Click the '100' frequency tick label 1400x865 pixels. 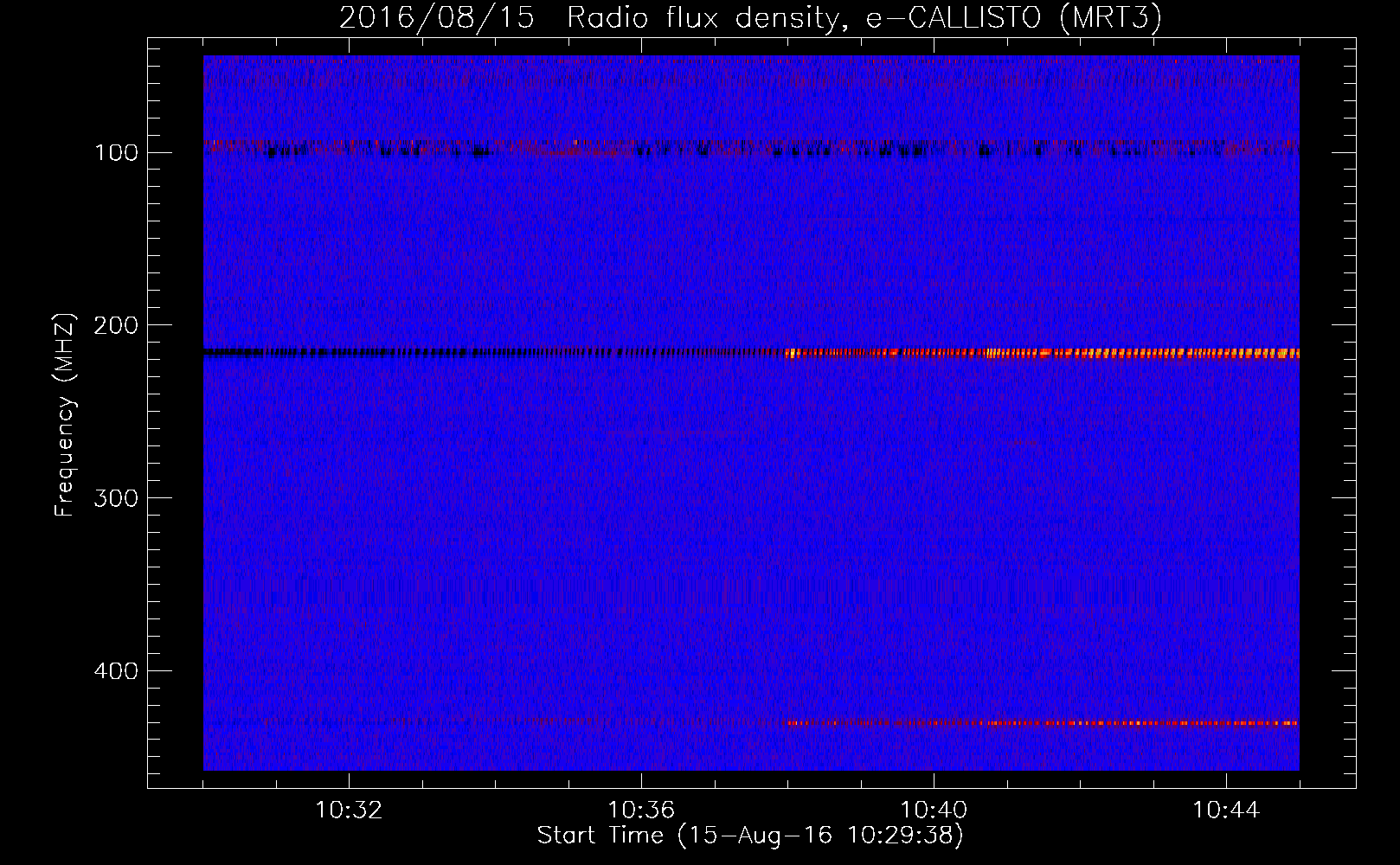pyautogui.click(x=116, y=153)
